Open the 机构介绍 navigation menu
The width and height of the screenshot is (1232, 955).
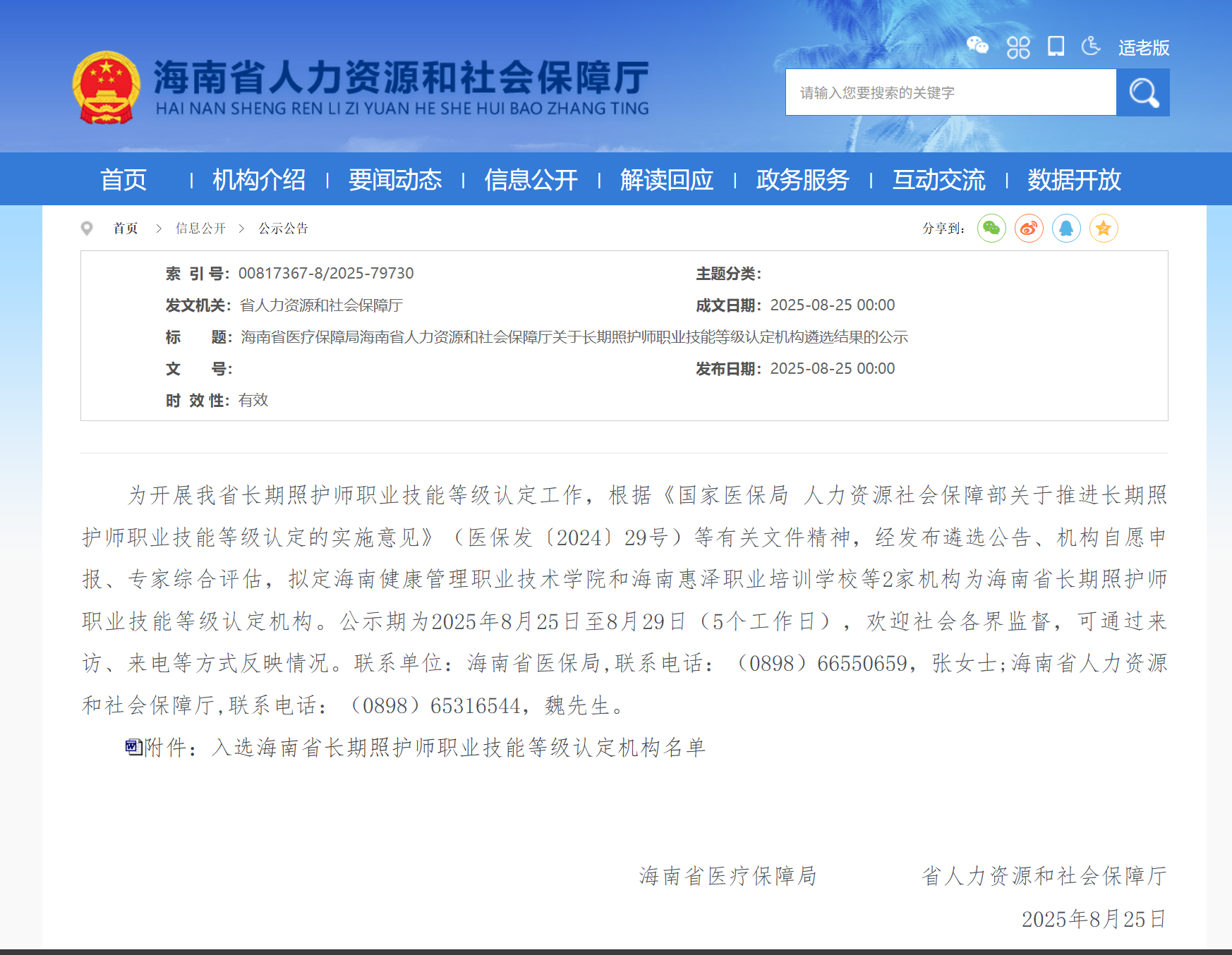tap(259, 180)
